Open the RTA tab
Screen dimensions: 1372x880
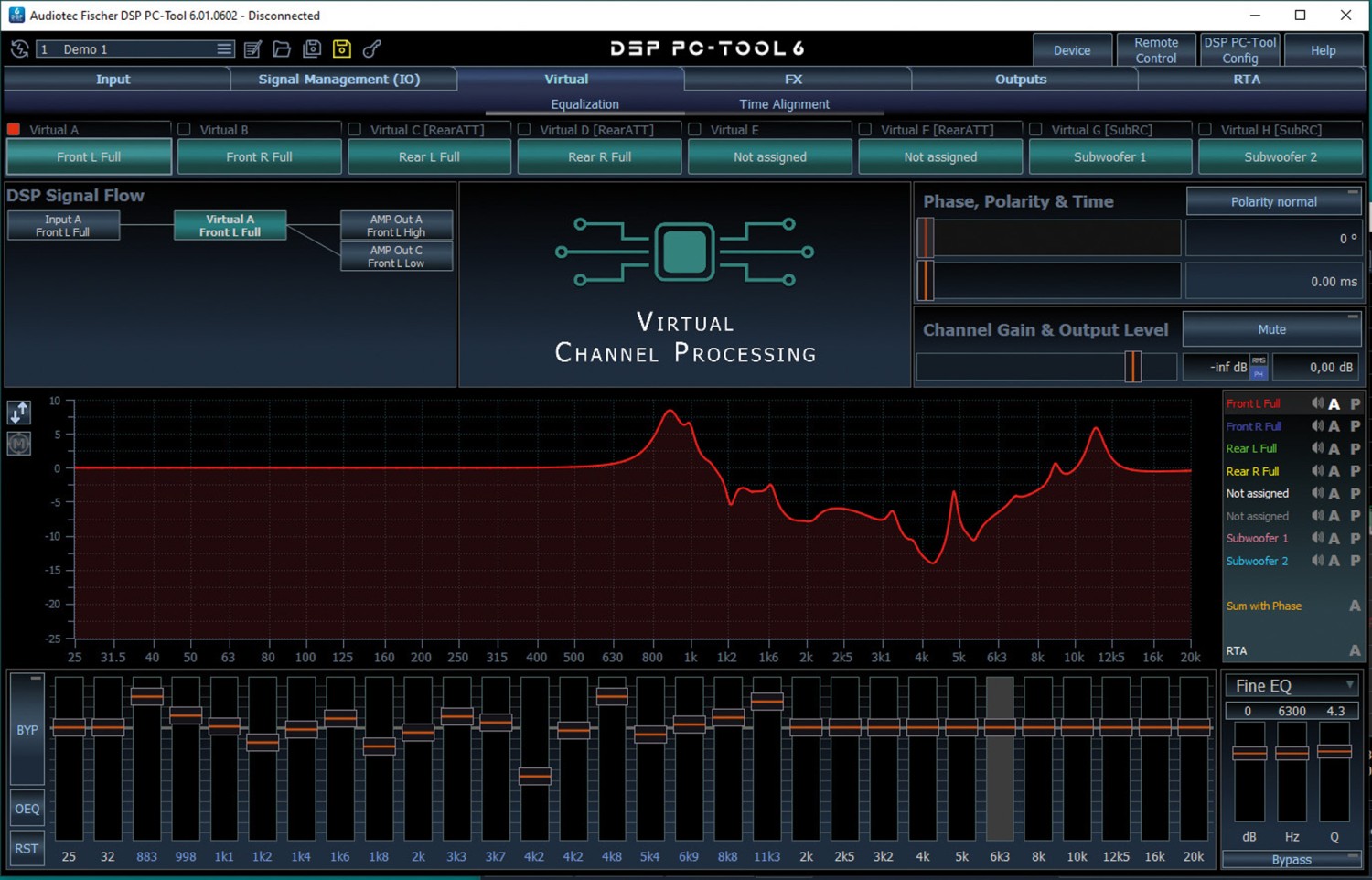[x=1247, y=80]
